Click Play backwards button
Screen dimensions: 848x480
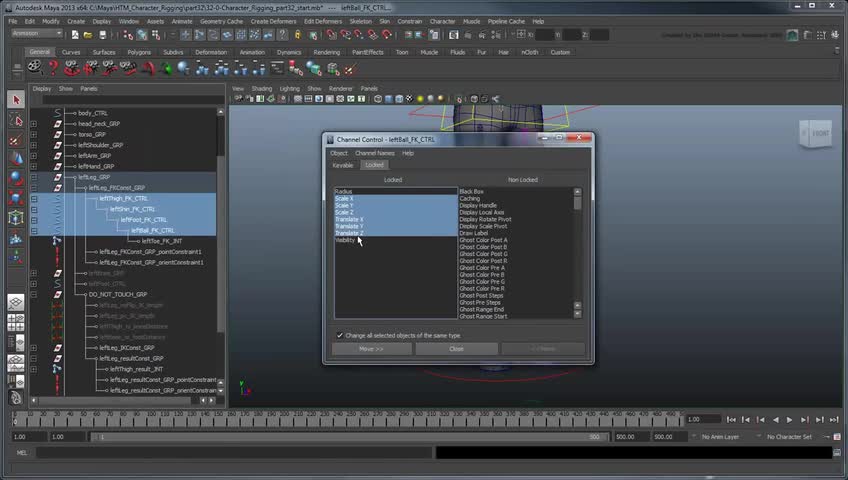point(776,419)
